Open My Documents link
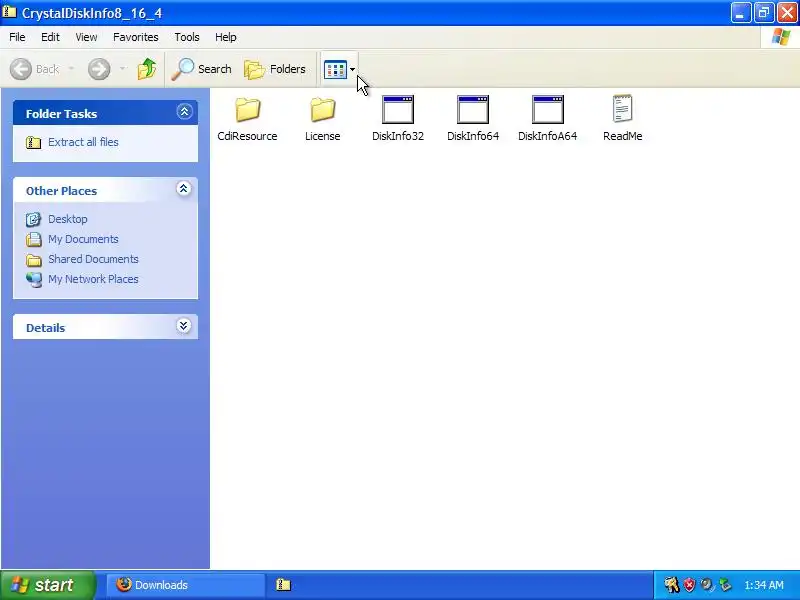The height and width of the screenshot is (600, 800). [x=83, y=239]
